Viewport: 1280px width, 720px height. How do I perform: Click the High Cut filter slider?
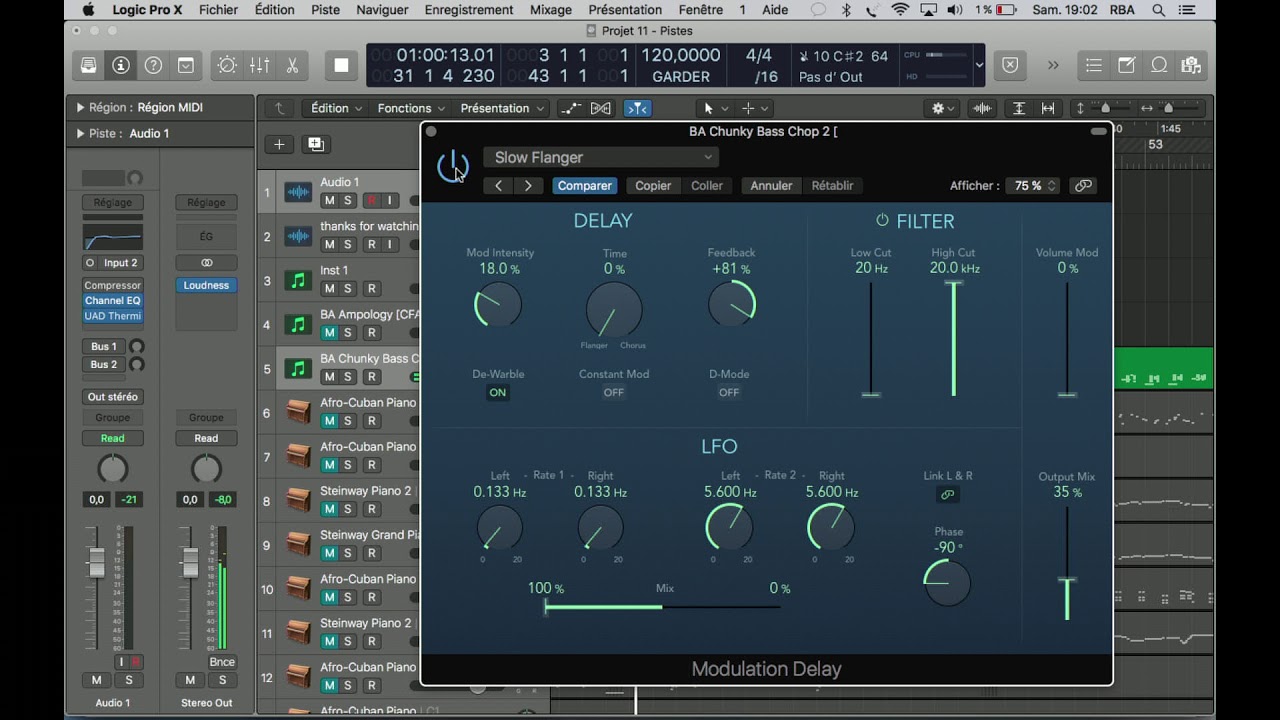(x=954, y=339)
